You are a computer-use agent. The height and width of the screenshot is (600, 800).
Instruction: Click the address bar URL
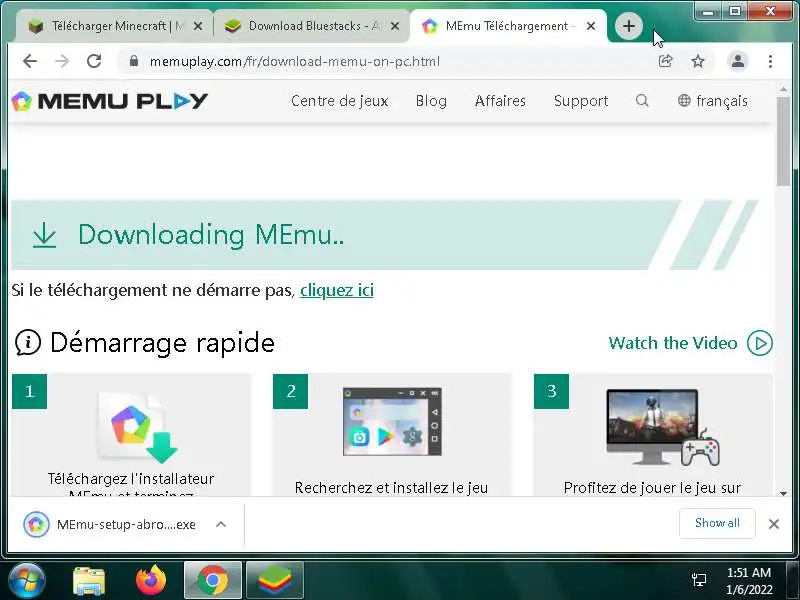294,61
